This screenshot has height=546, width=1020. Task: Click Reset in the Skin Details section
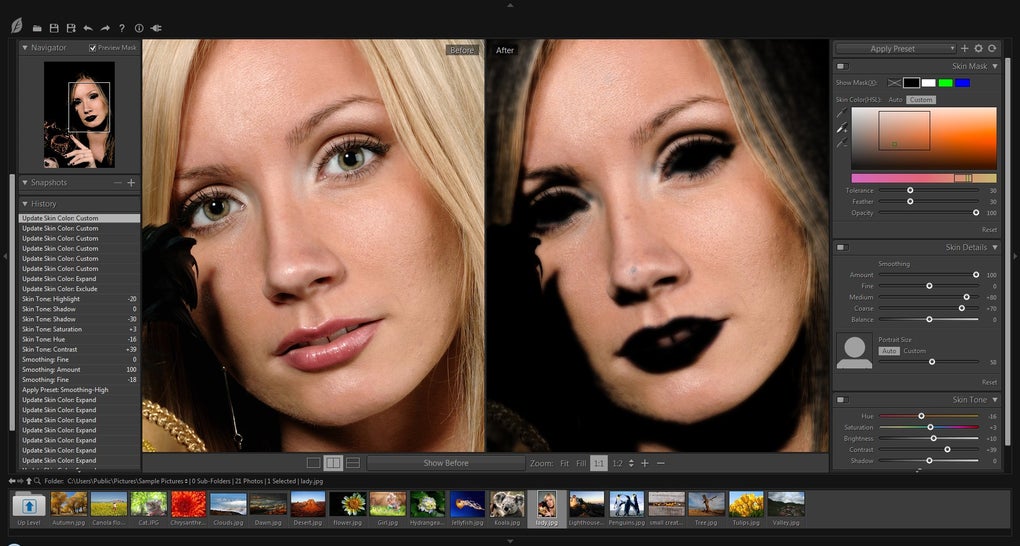(989, 382)
